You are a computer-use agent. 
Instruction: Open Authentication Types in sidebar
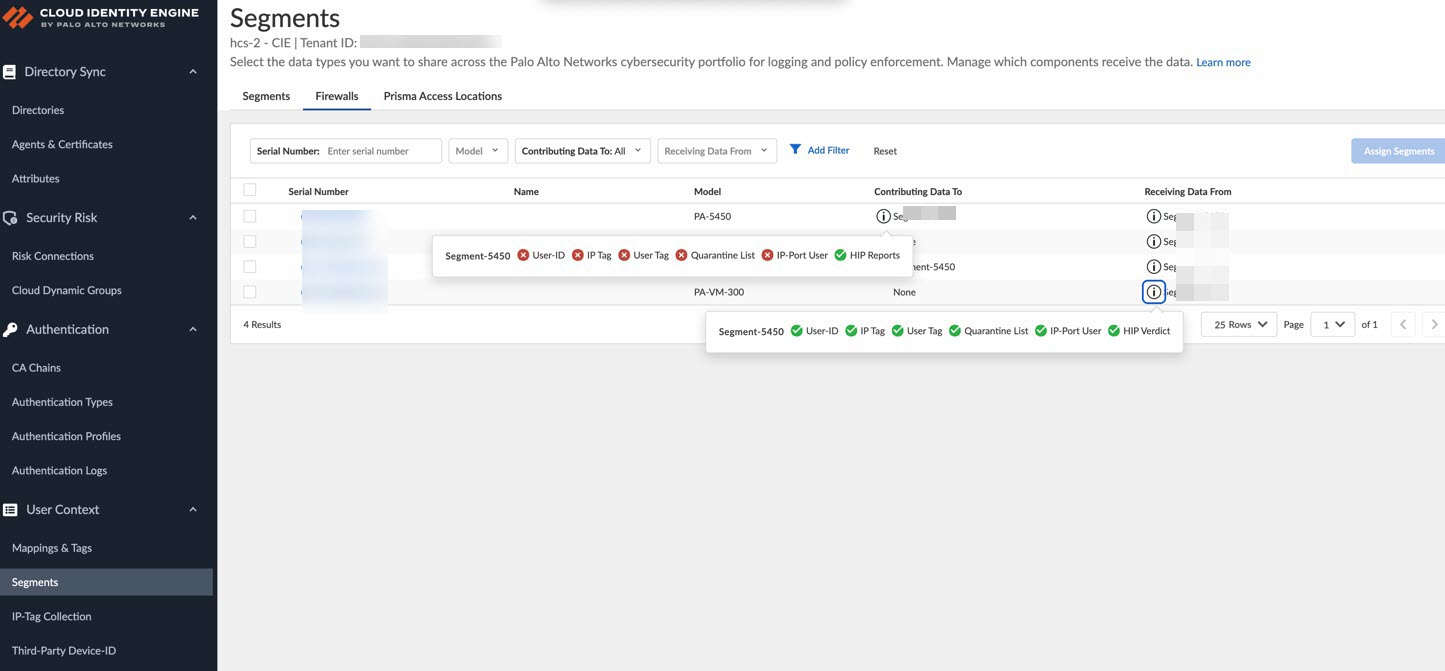[62, 402]
